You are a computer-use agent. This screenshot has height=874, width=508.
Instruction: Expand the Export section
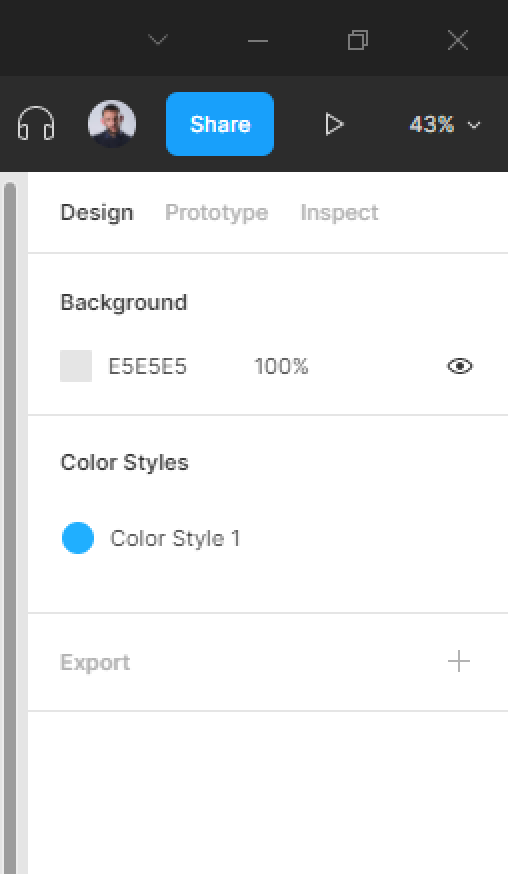(x=95, y=662)
